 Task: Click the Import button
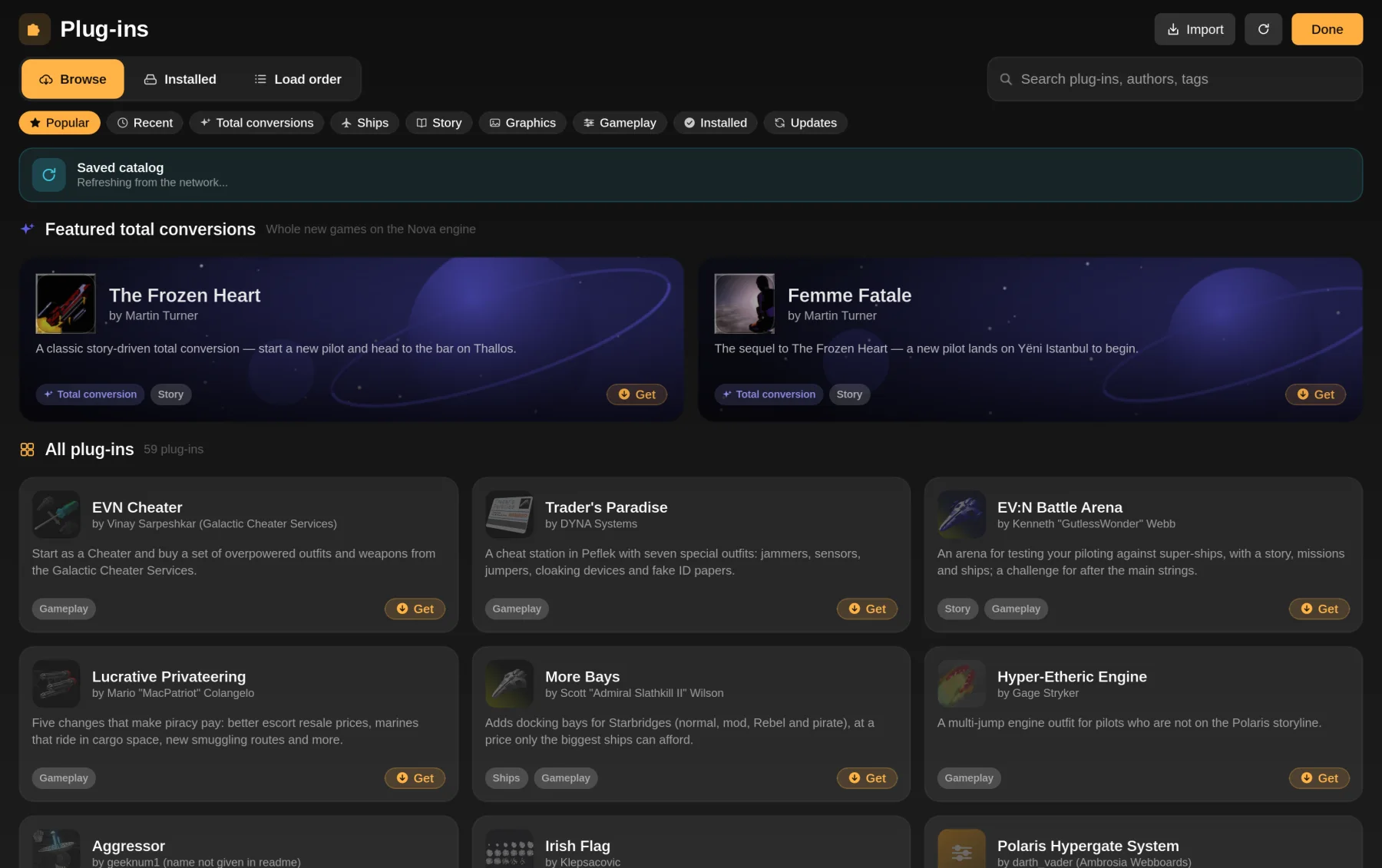(x=1195, y=29)
